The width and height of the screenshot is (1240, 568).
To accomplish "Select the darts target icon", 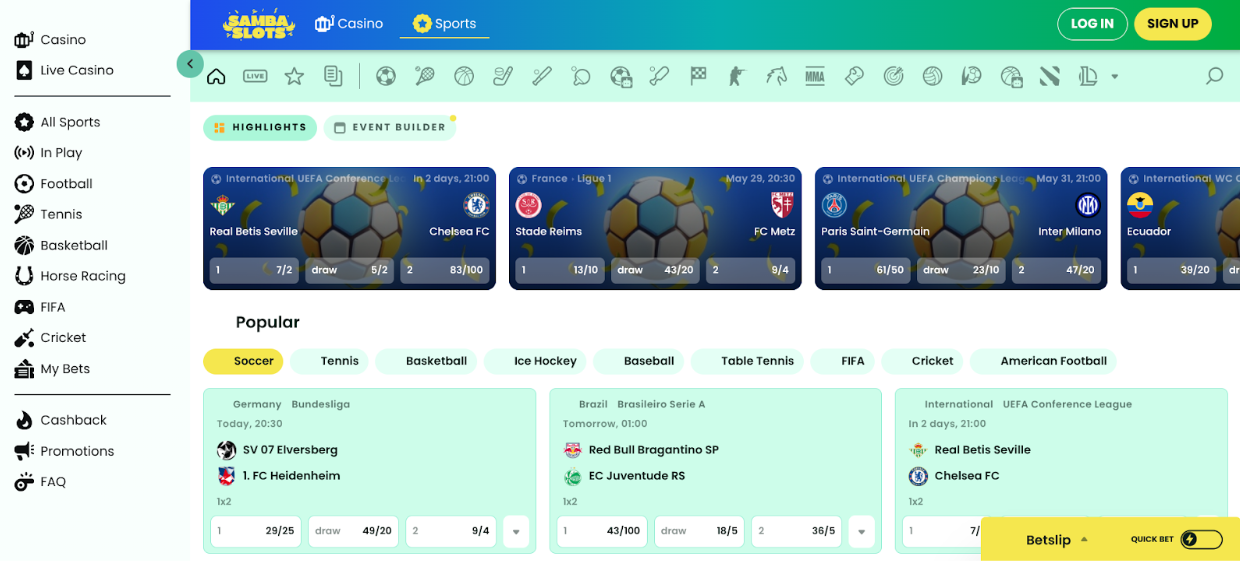I will click(893, 76).
